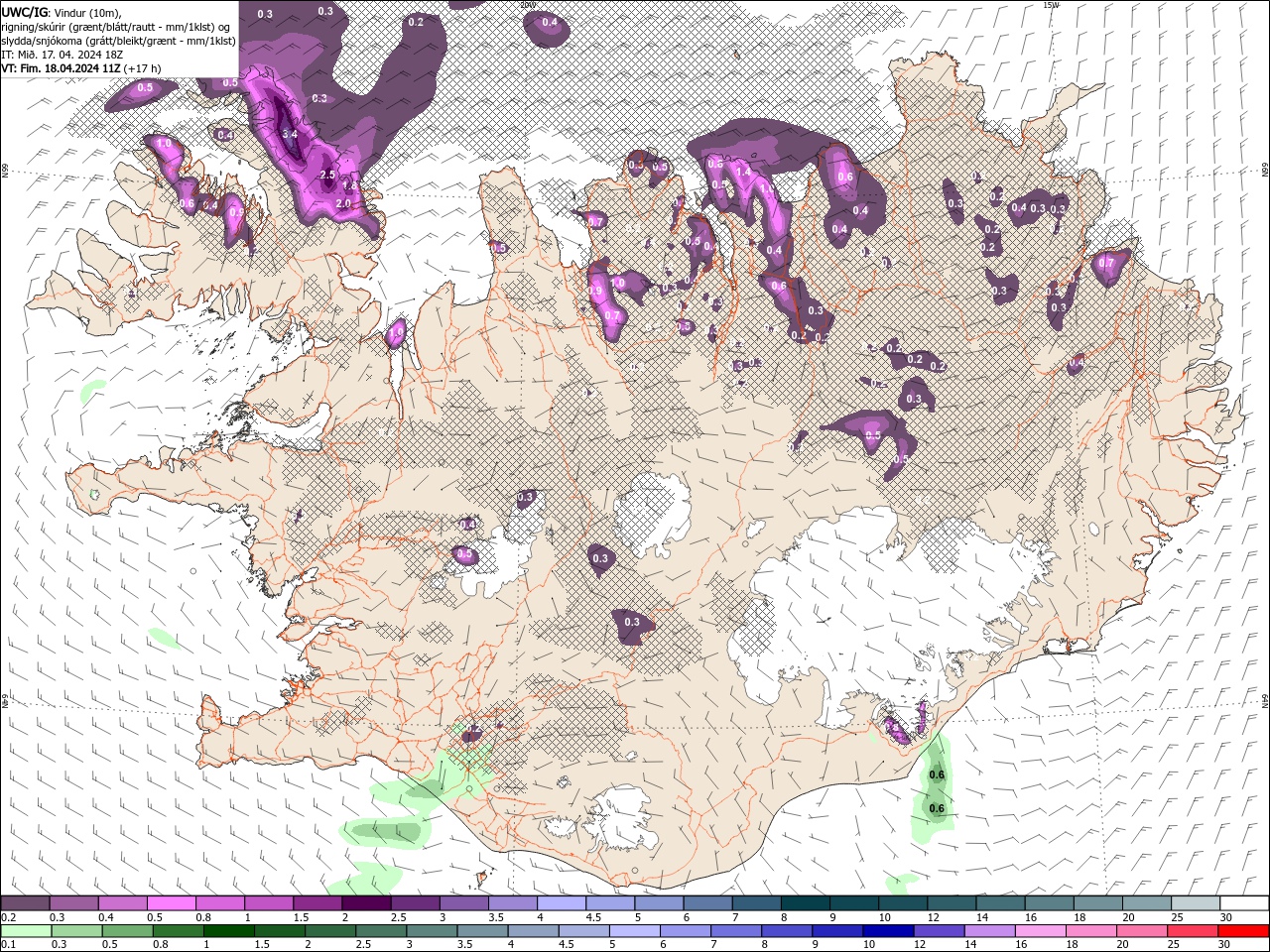Pick the top-row swatch between 7 and 8
Image resolution: width=1270 pixels, height=952 pixels.
pos(757,903)
